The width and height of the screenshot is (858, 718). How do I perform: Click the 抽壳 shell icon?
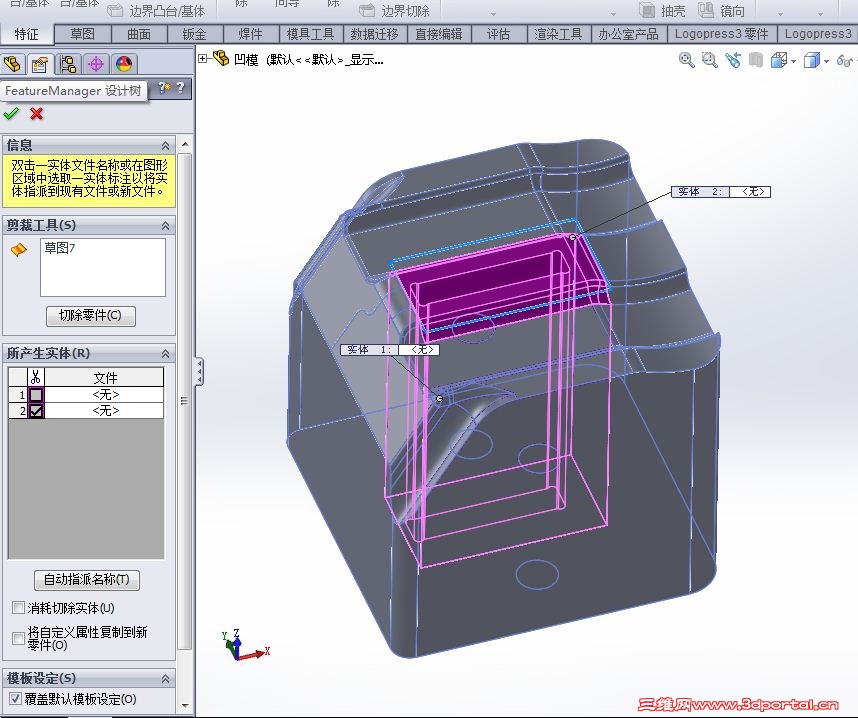tap(647, 10)
